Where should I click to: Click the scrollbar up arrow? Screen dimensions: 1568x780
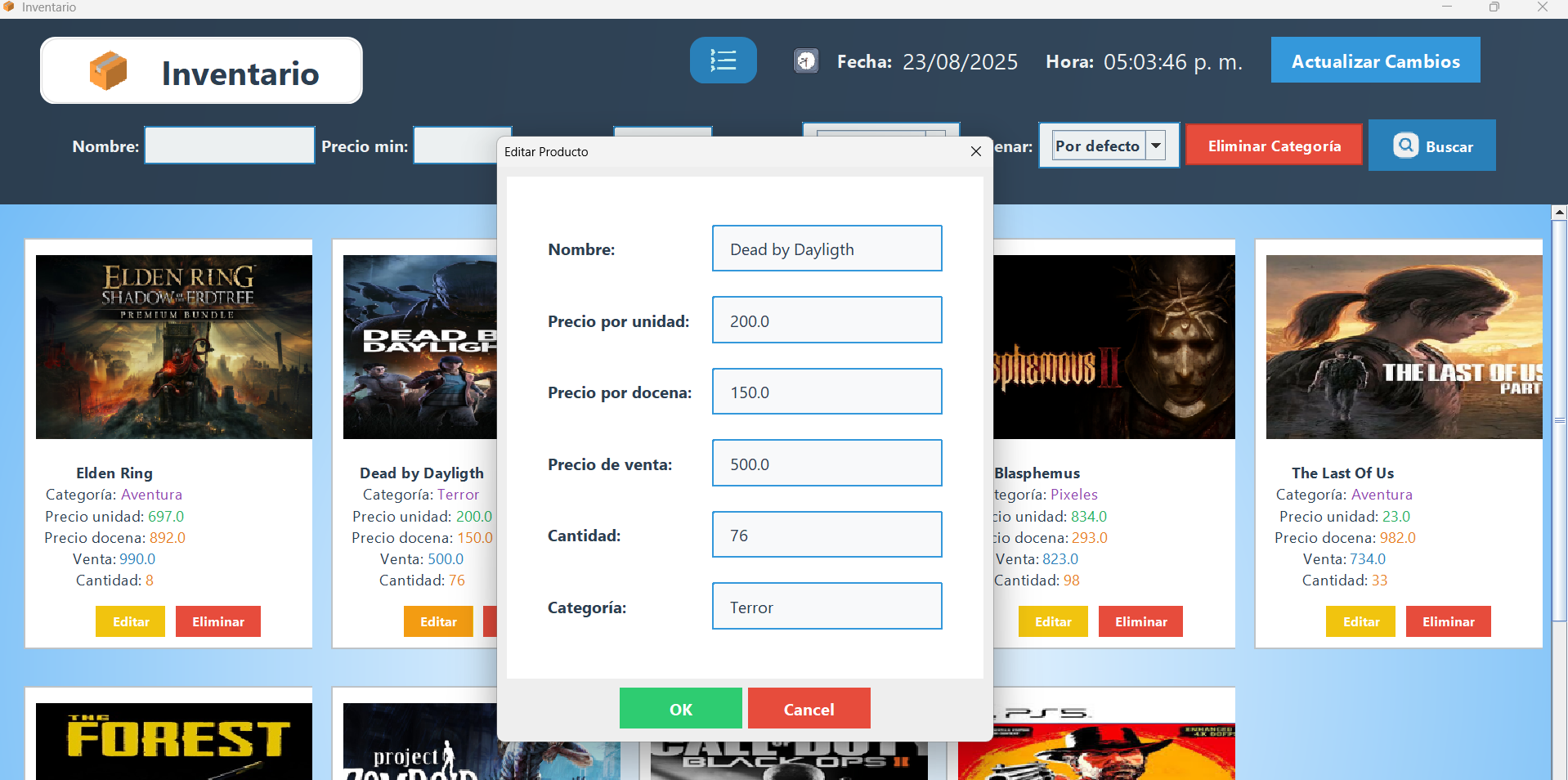point(1559,213)
